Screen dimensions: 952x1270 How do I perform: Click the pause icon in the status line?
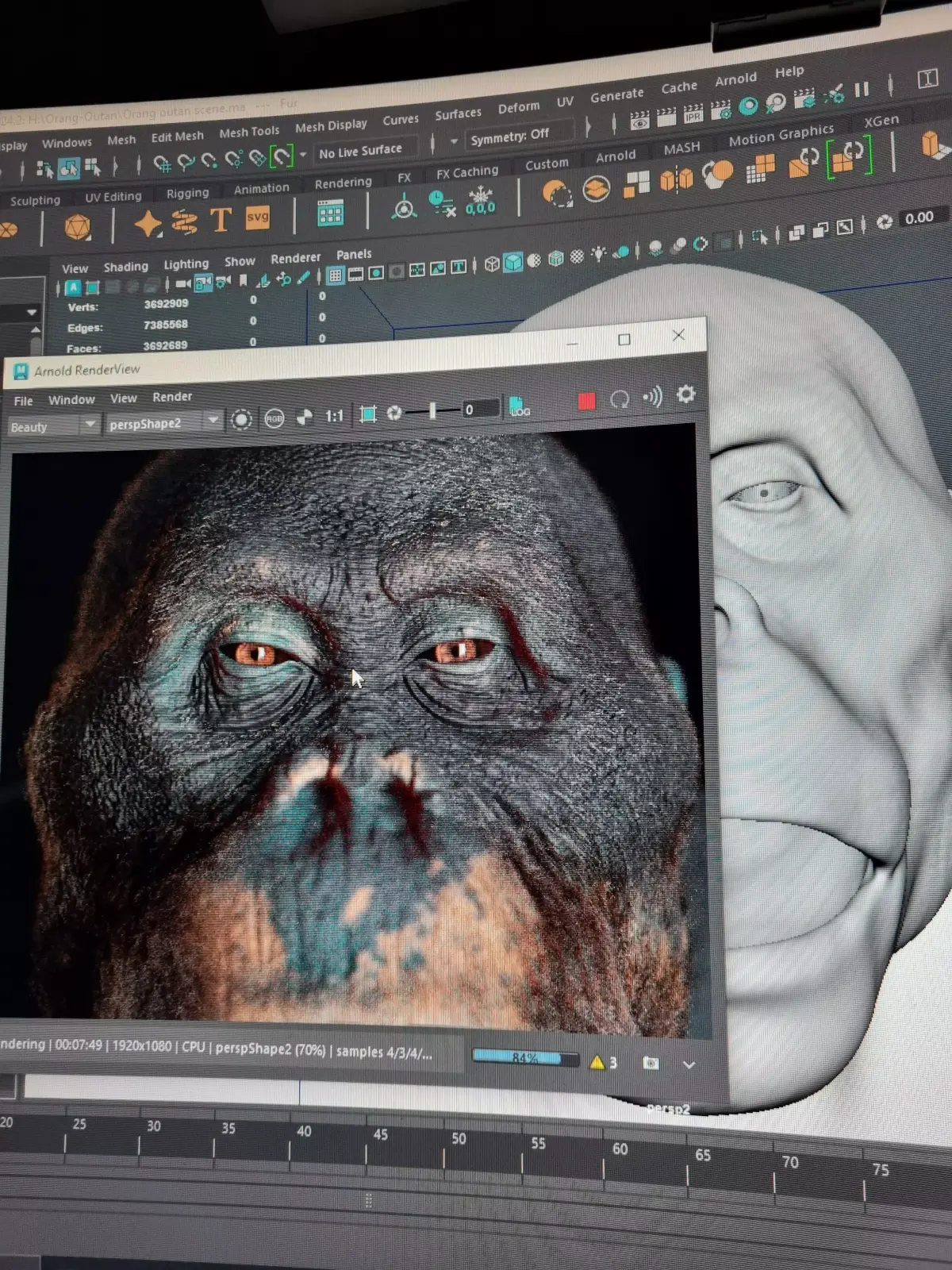(862, 89)
